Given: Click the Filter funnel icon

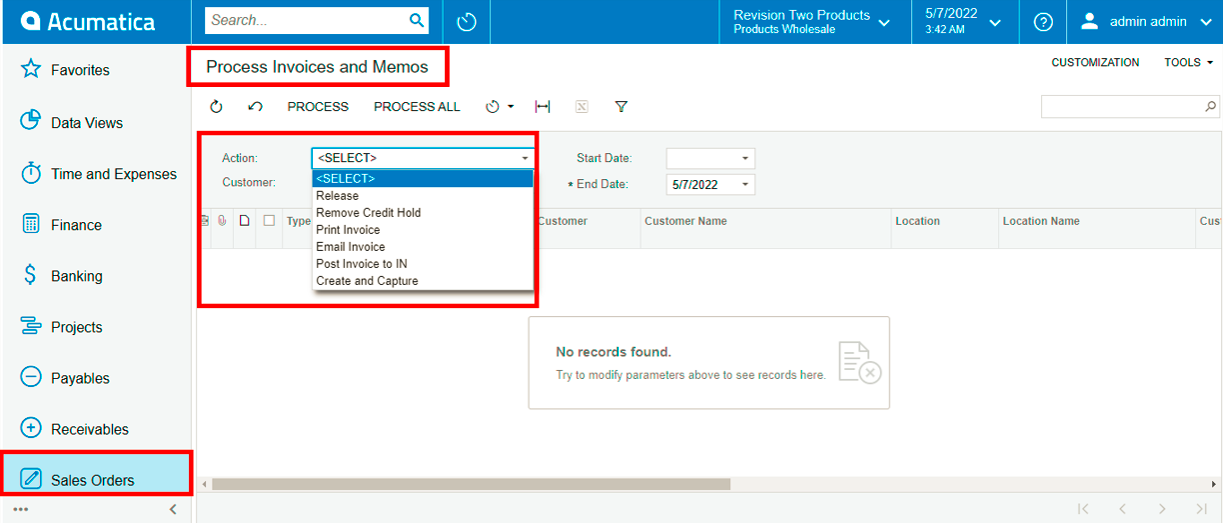Looking at the screenshot, I should [621, 106].
